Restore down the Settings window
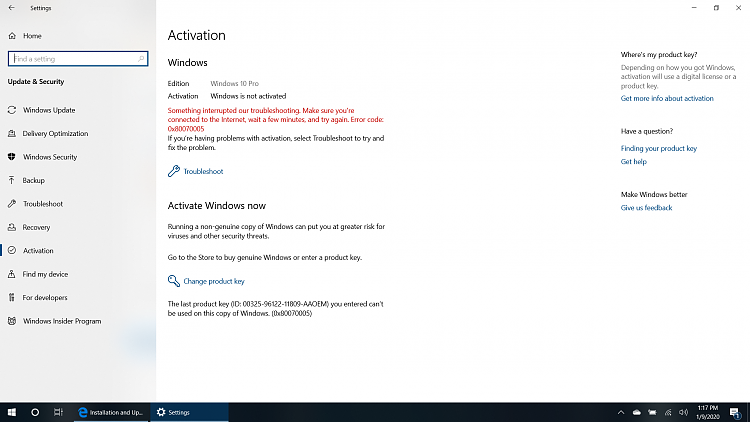The width and height of the screenshot is (750, 422). (716, 8)
